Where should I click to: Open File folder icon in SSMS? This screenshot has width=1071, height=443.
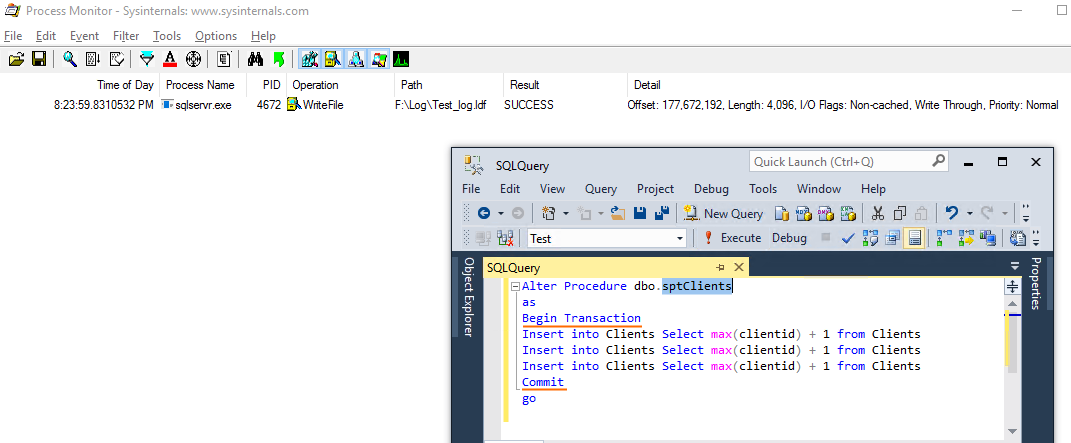pyautogui.click(x=618, y=214)
